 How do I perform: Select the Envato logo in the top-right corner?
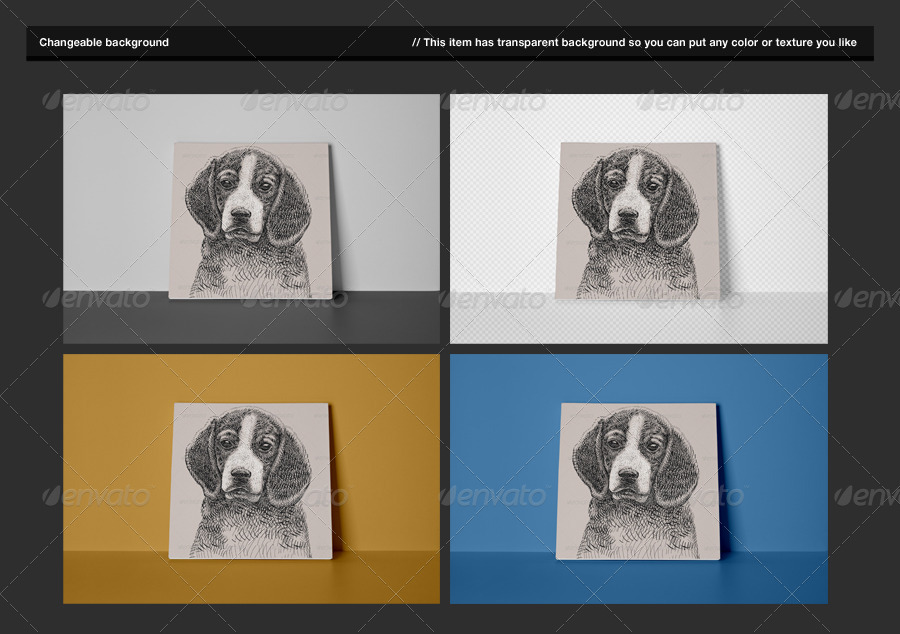point(860,101)
